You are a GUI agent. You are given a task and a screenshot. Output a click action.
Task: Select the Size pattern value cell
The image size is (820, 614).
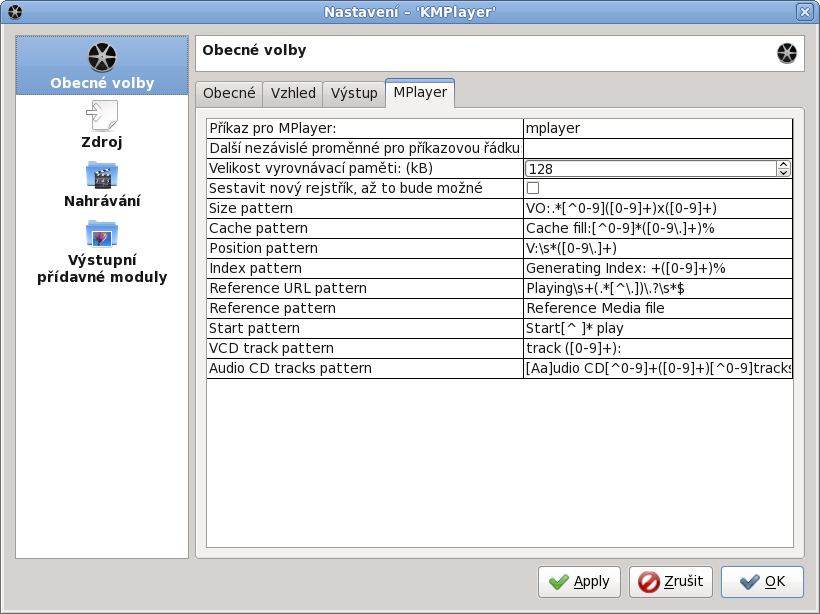pyautogui.click(x=657, y=208)
